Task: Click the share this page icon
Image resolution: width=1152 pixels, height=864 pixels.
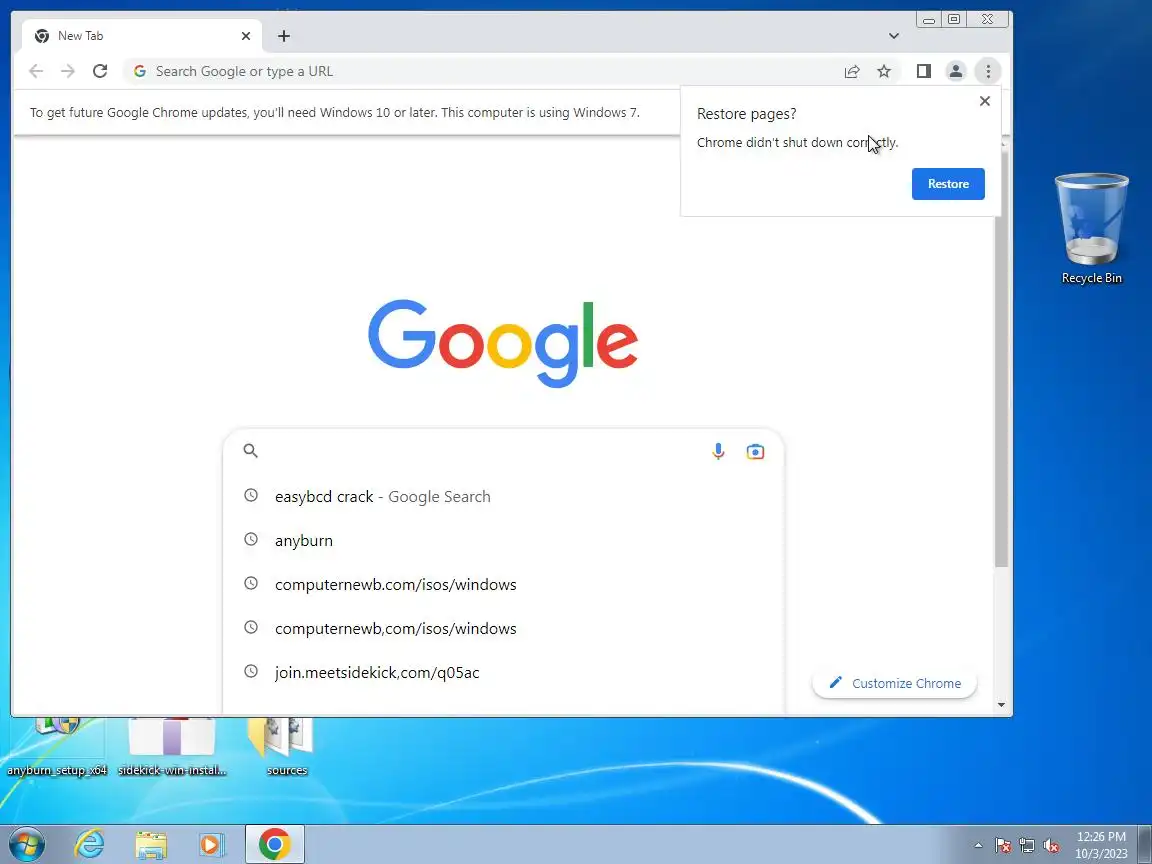Action: [x=852, y=71]
